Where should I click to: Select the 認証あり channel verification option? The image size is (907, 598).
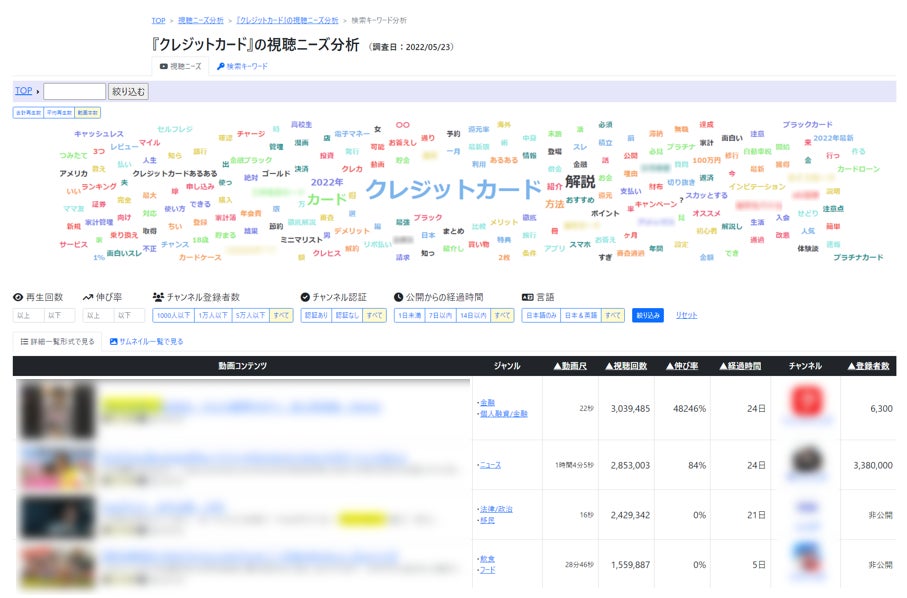[x=315, y=315]
